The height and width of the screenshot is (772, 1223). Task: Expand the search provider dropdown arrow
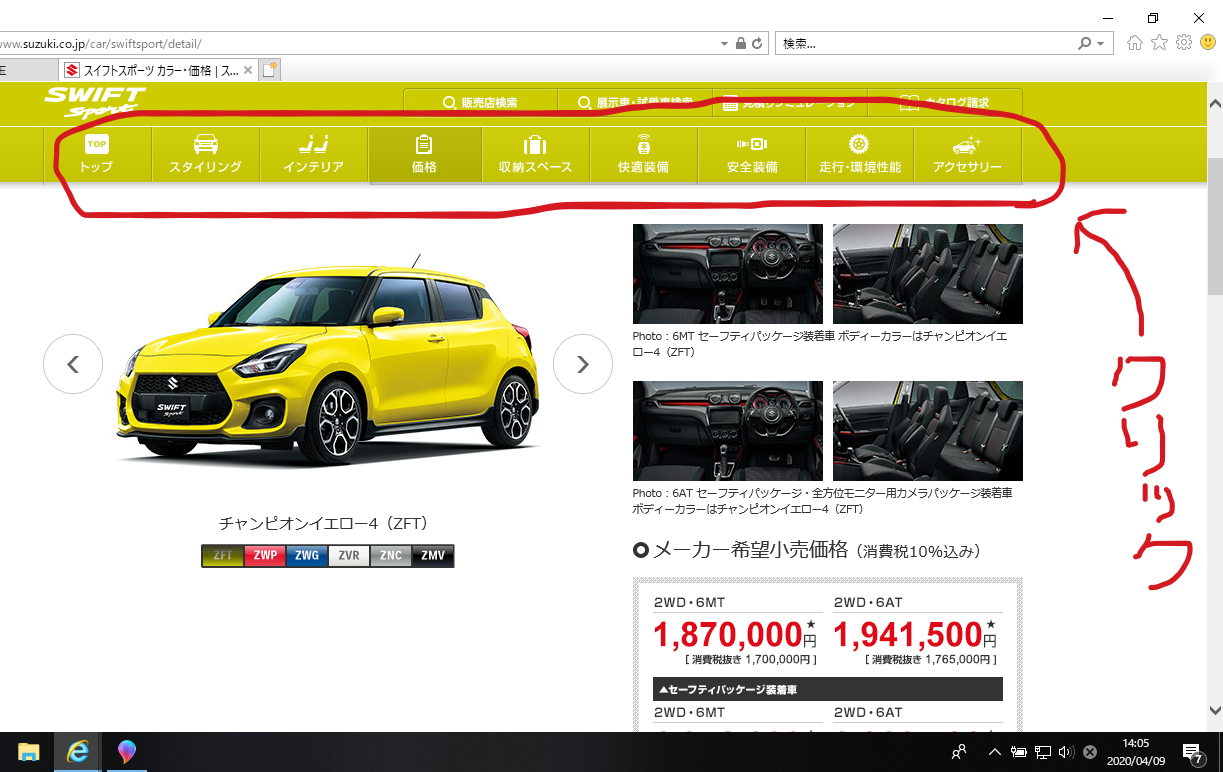[1101, 44]
